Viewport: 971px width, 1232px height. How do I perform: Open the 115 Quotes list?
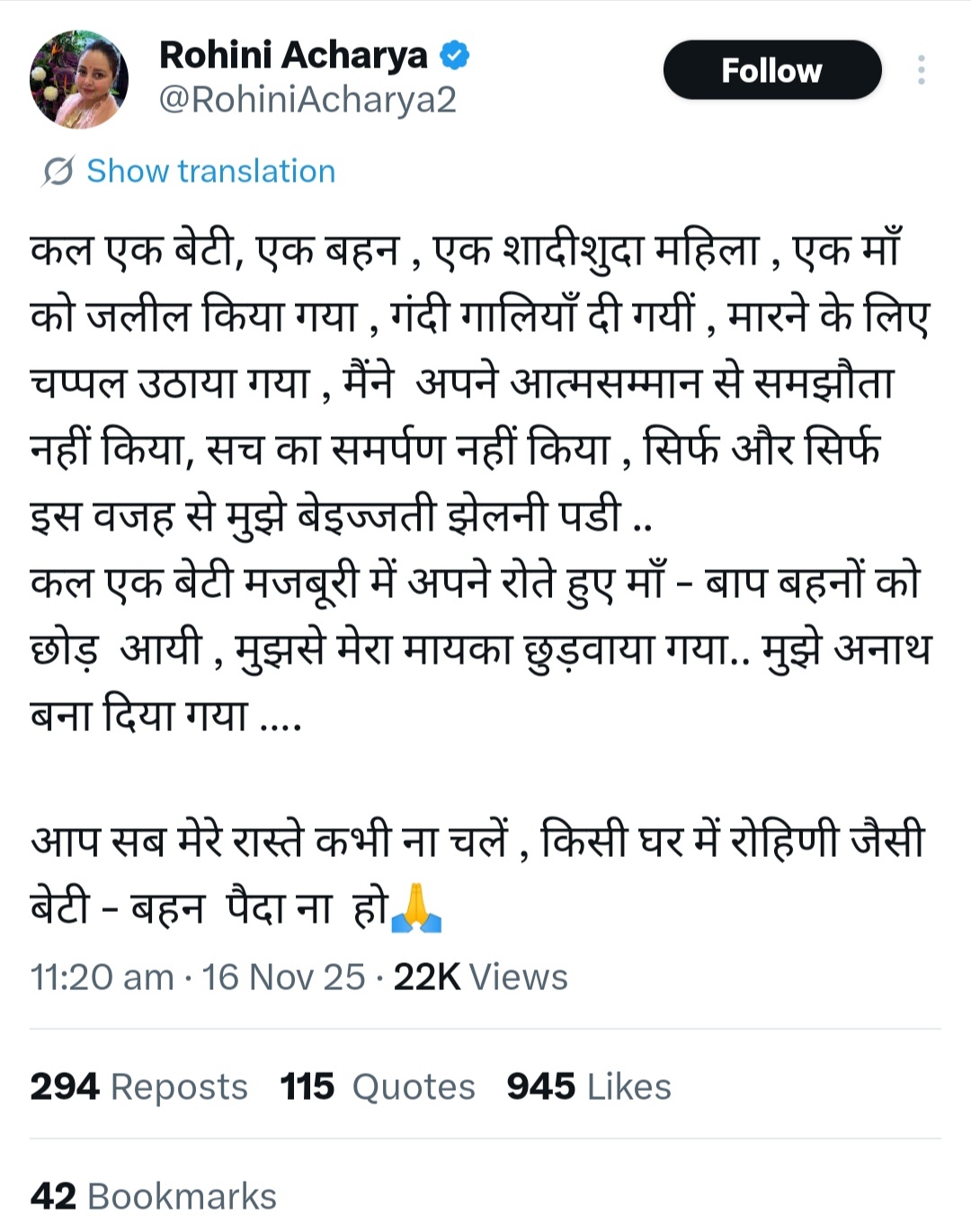point(378,1086)
